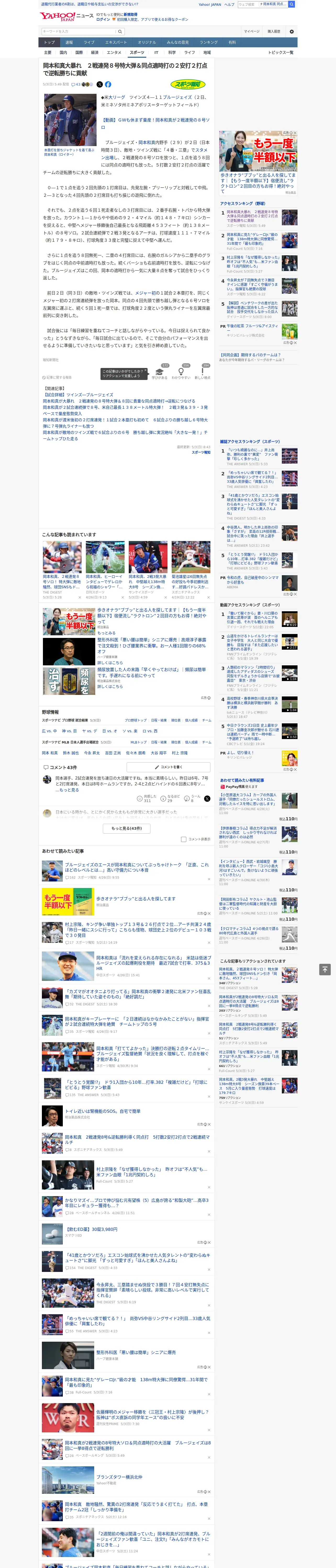Click the keyword search magnifier icon
Viewport: 336px width, 1568px height.
pos(120,32)
